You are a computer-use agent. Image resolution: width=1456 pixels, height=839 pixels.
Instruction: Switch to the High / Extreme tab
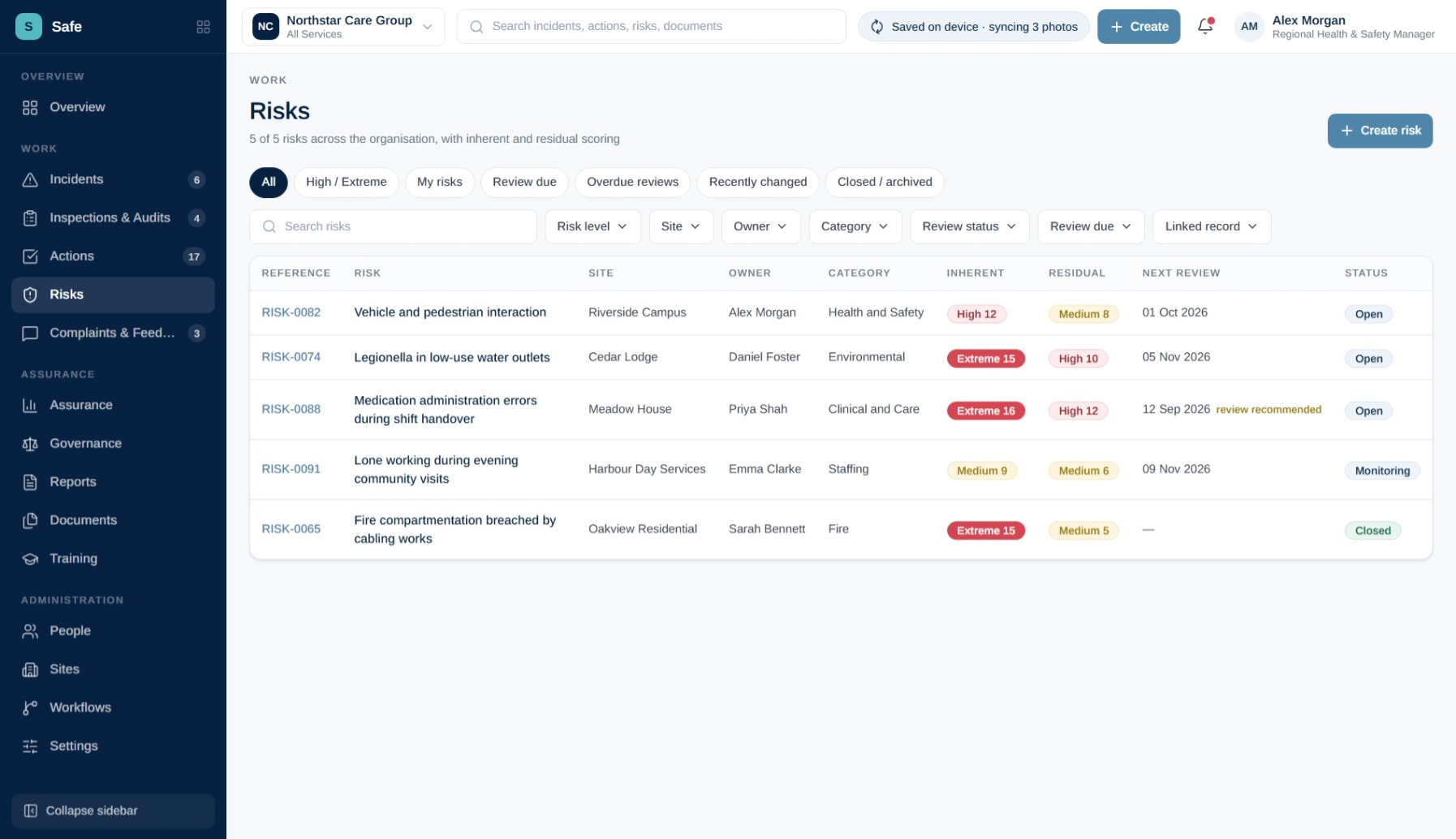point(347,182)
